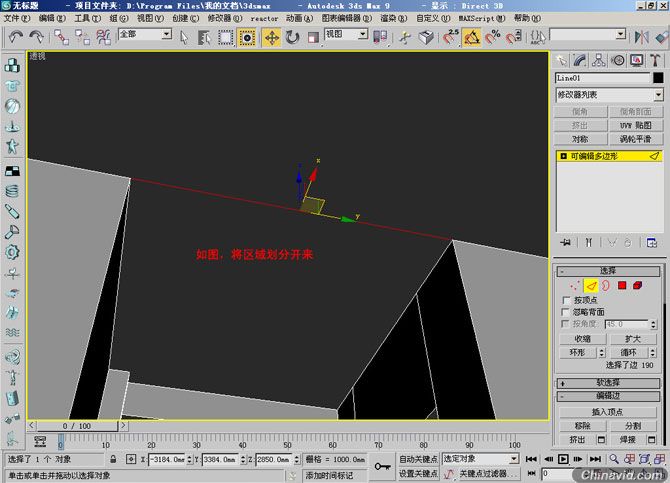This screenshot has height=483, width=670.
Task: Select Polygon sub-object level icon
Action: pos(622,285)
